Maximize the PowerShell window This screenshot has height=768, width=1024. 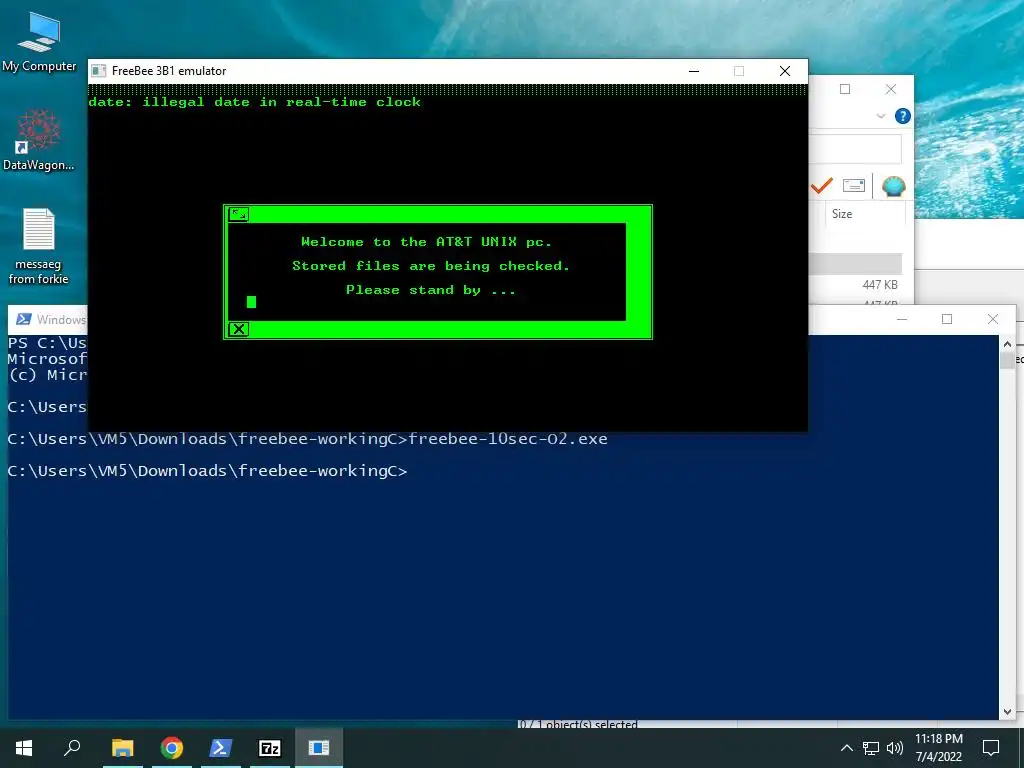[947, 319]
